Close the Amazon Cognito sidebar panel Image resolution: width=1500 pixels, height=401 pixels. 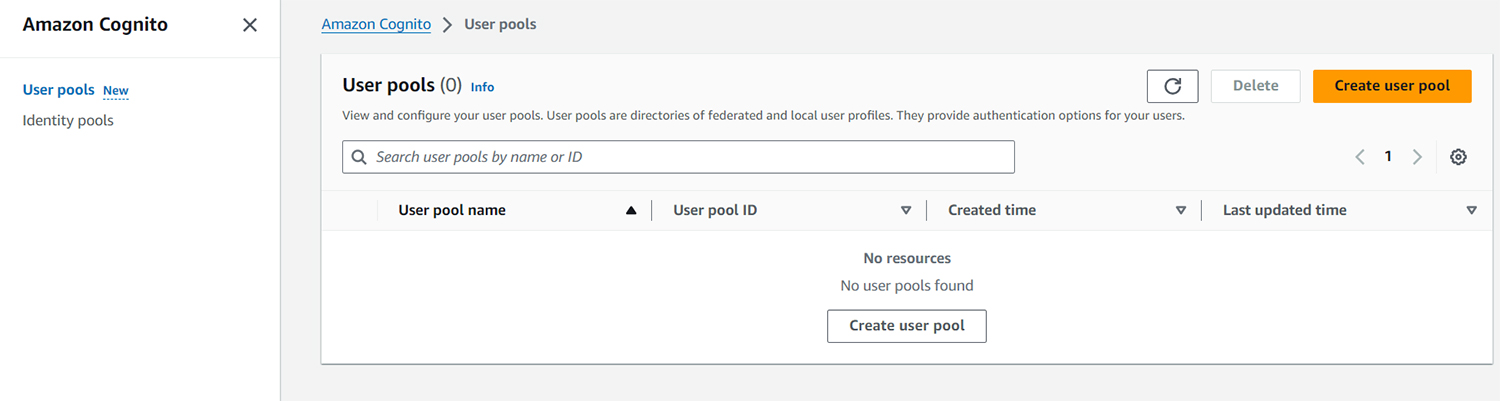[250, 25]
